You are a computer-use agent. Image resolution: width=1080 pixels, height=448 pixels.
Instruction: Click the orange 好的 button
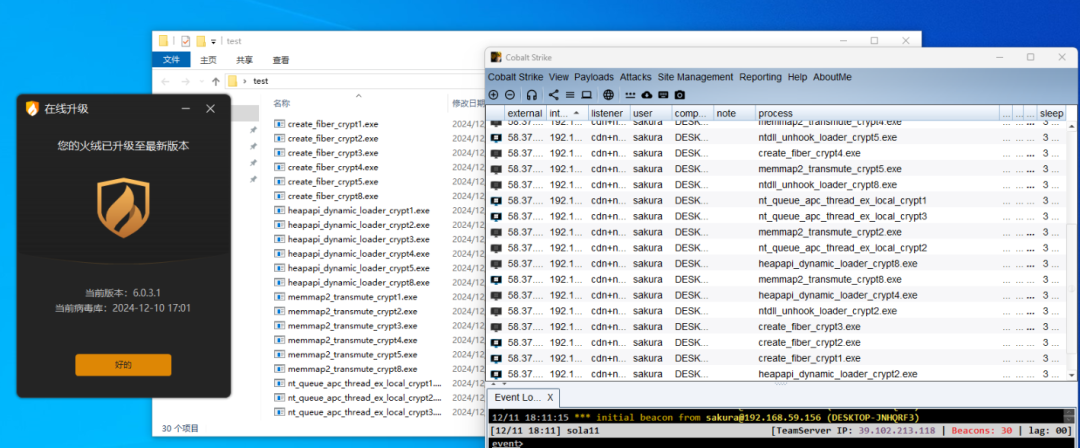123,365
